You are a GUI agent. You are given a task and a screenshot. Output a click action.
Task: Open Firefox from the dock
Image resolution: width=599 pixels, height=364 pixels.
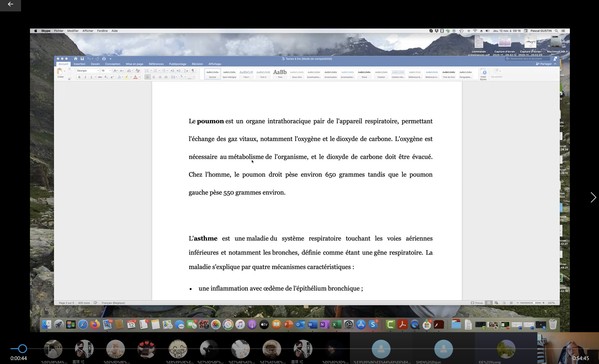coord(95,325)
